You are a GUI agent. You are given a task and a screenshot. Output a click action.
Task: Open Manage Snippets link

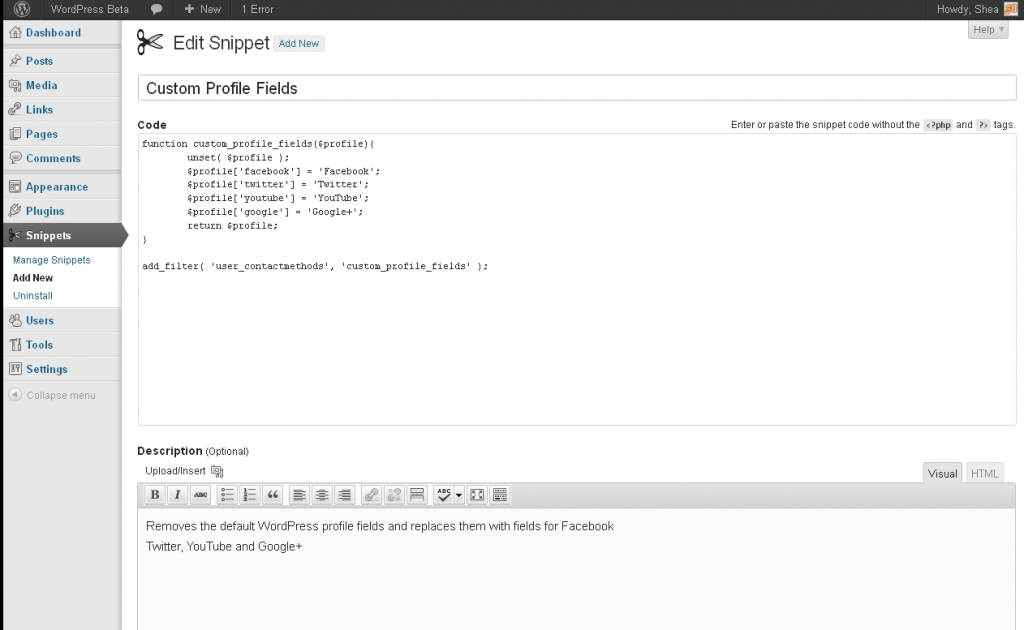(x=52, y=260)
